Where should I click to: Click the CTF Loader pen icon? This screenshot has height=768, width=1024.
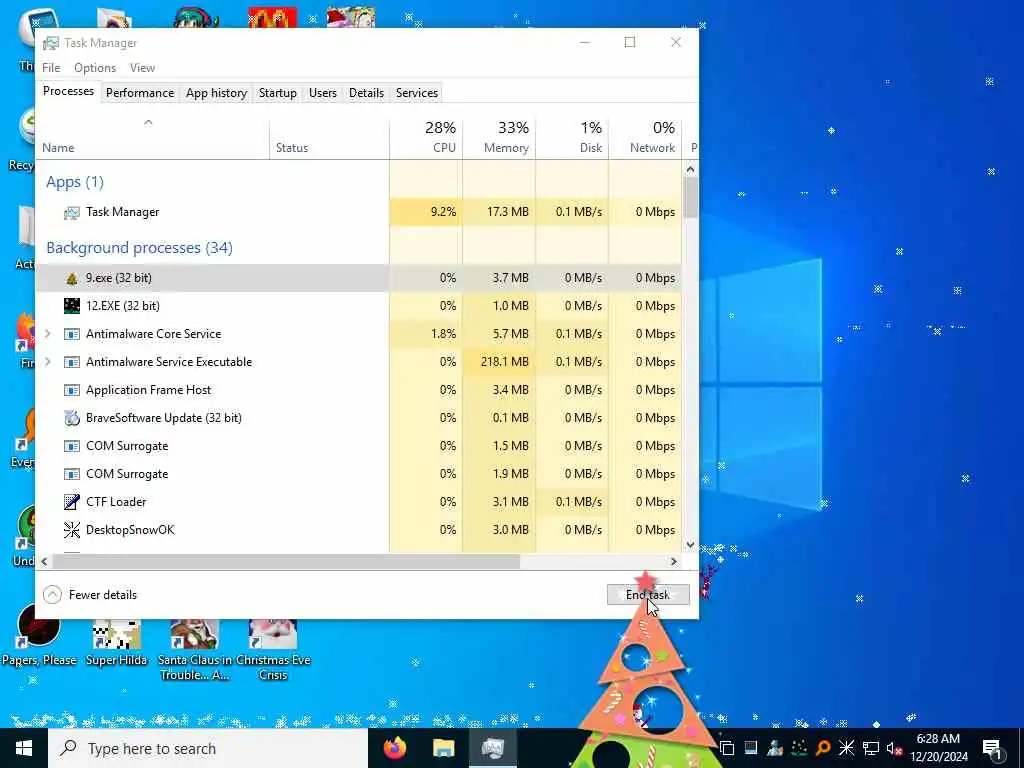[72, 502]
